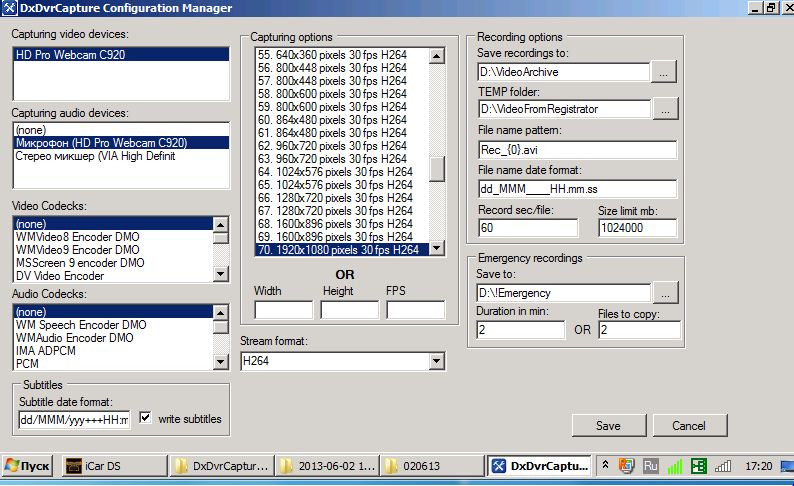Select HD Pro Webcam C920 video device

pyautogui.click(x=121, y=55)
